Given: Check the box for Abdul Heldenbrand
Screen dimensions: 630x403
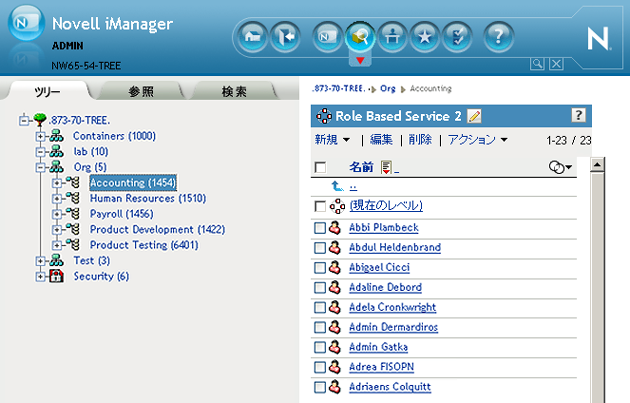Looking at the screenshot, I should 320,248.
